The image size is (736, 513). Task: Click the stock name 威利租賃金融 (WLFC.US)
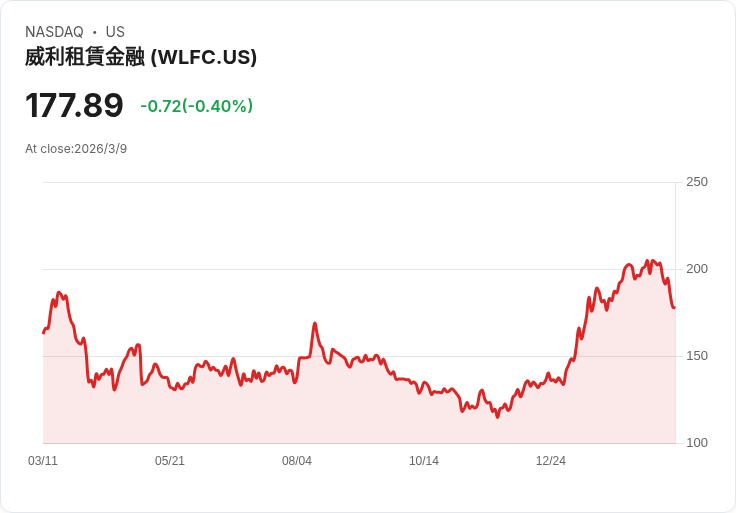pos(141,57)
